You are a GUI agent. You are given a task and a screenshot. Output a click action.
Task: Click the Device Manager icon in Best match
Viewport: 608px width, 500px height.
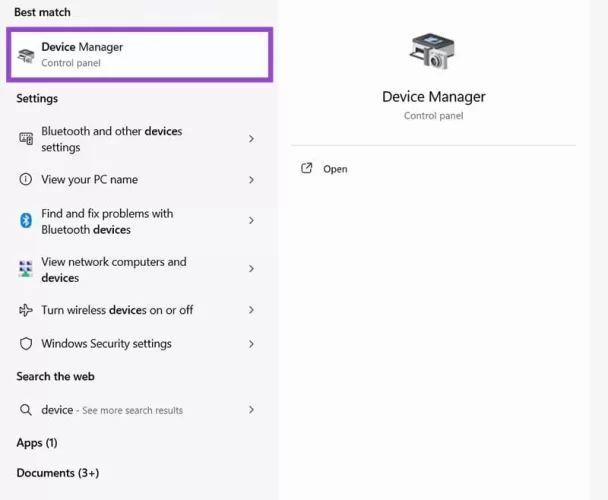[x=27, y=54]
